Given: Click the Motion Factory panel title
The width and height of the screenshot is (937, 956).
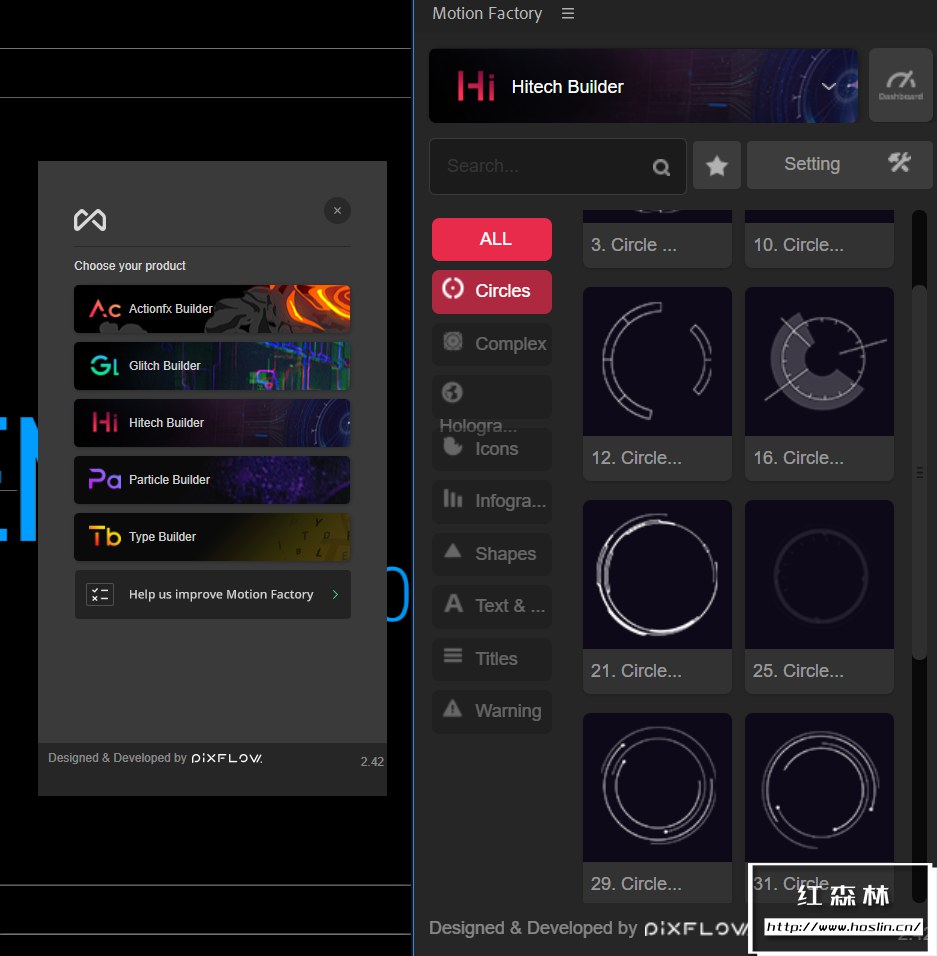Looking at the screenshot, I should point(487,13).
